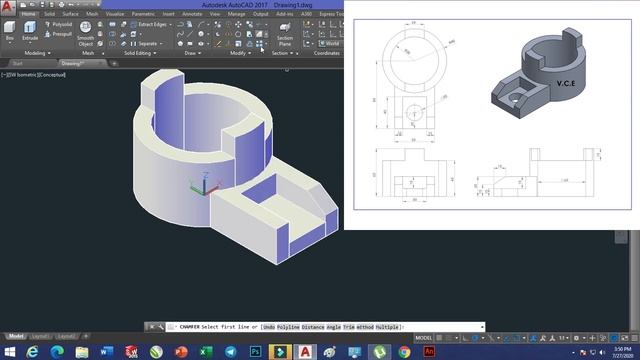Toggle grid display in status bar
The width and height of the screenshot is (640, 360).
click(x=439, y=338)
